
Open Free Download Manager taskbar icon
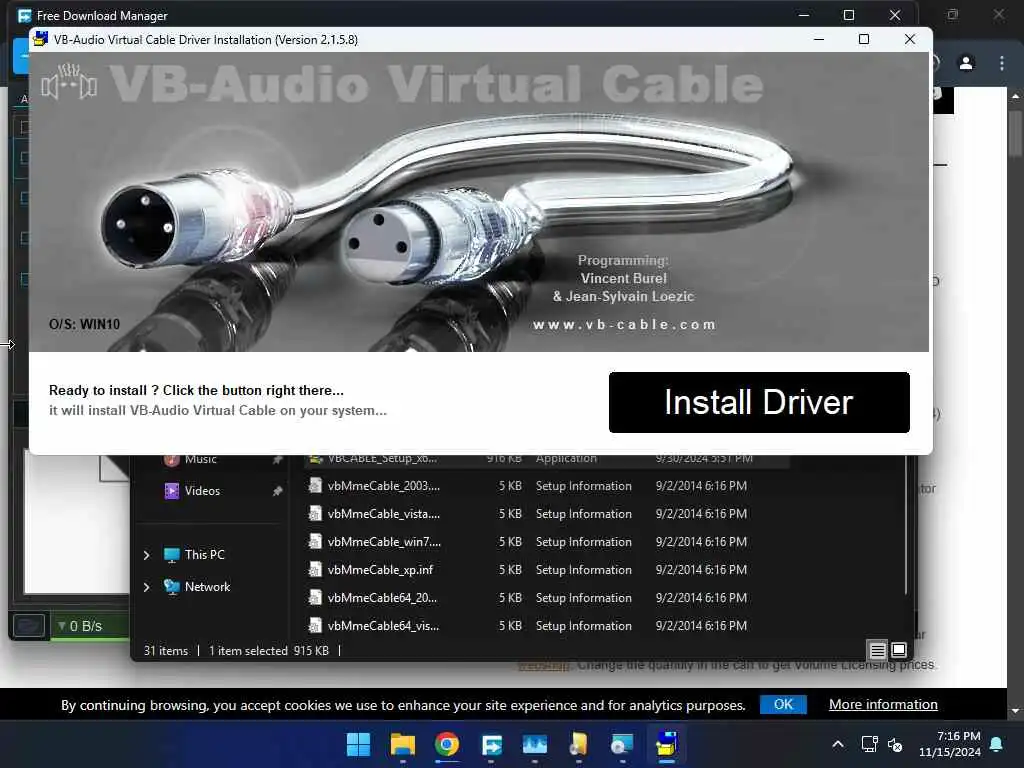coord(491,744)
